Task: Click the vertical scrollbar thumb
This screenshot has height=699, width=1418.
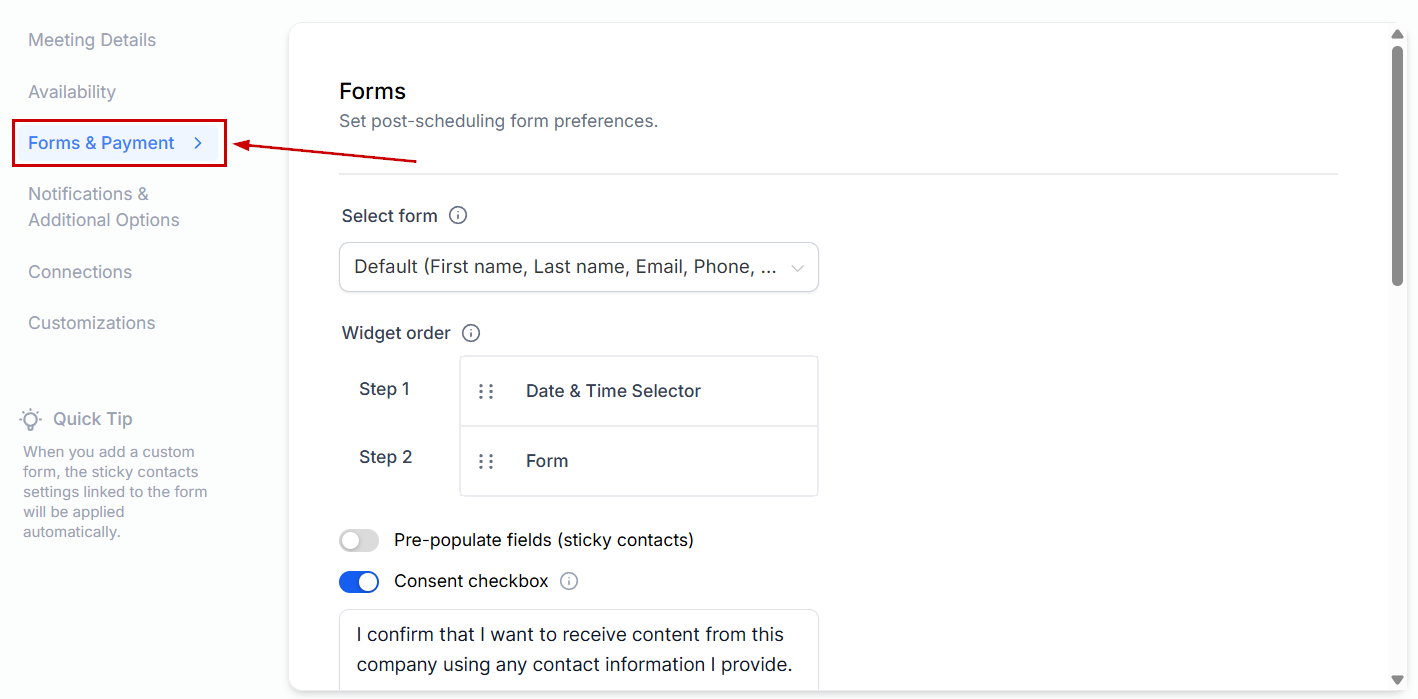Action: click(x=1398, y=165)
